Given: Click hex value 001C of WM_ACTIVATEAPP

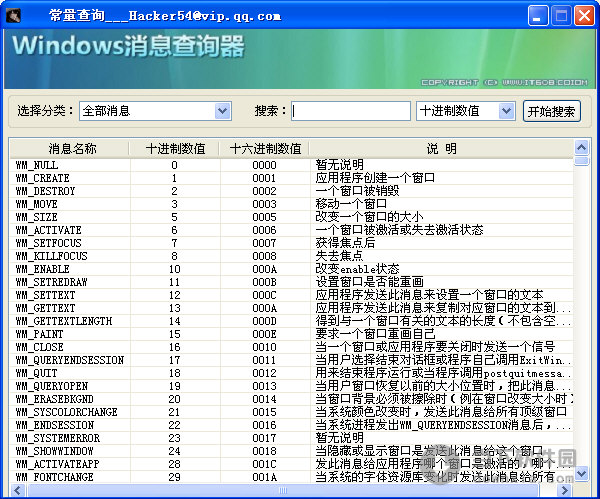Looking at the screenshot, I should tap(264, 464).
